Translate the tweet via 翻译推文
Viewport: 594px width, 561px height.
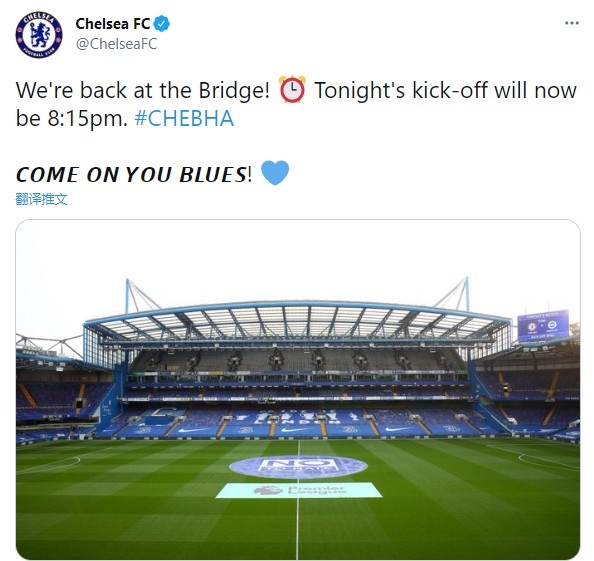coord(41,198)
